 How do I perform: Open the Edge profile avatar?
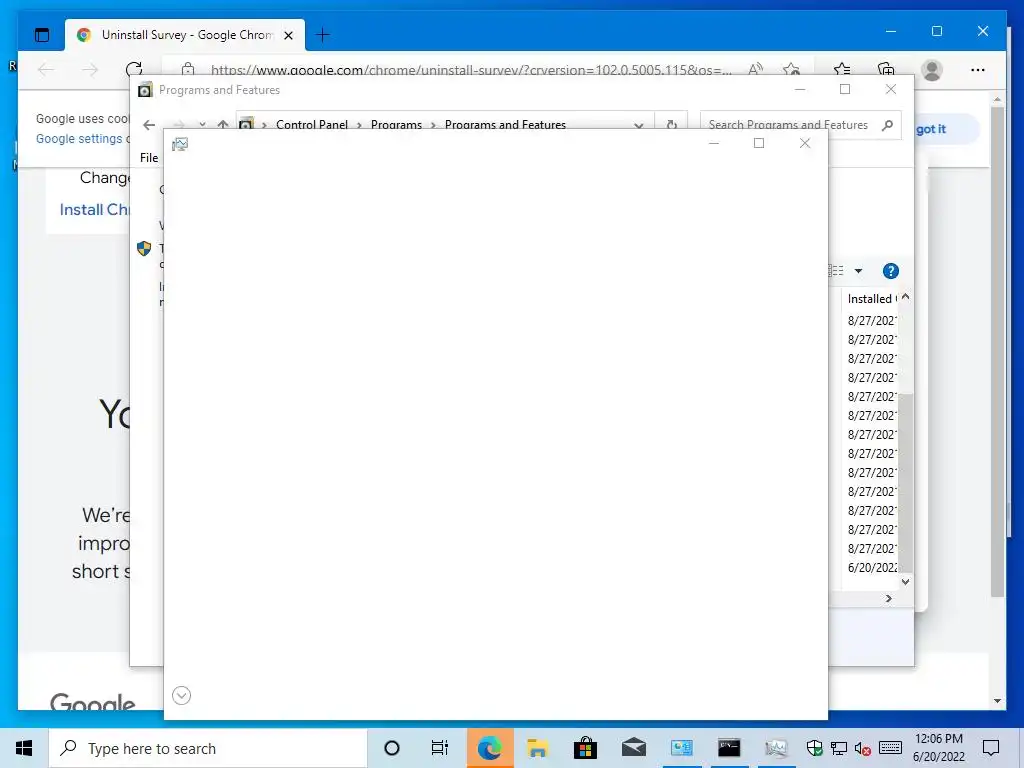[x=932, y=70]
